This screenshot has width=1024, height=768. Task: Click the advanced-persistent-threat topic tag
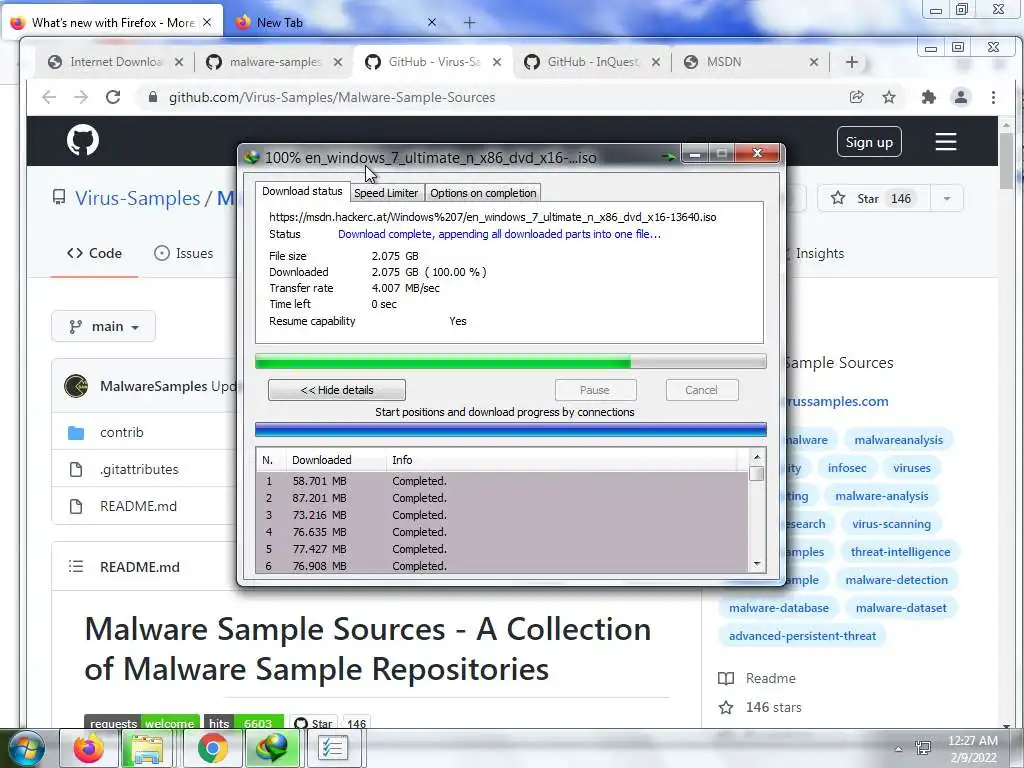point(802,636)
